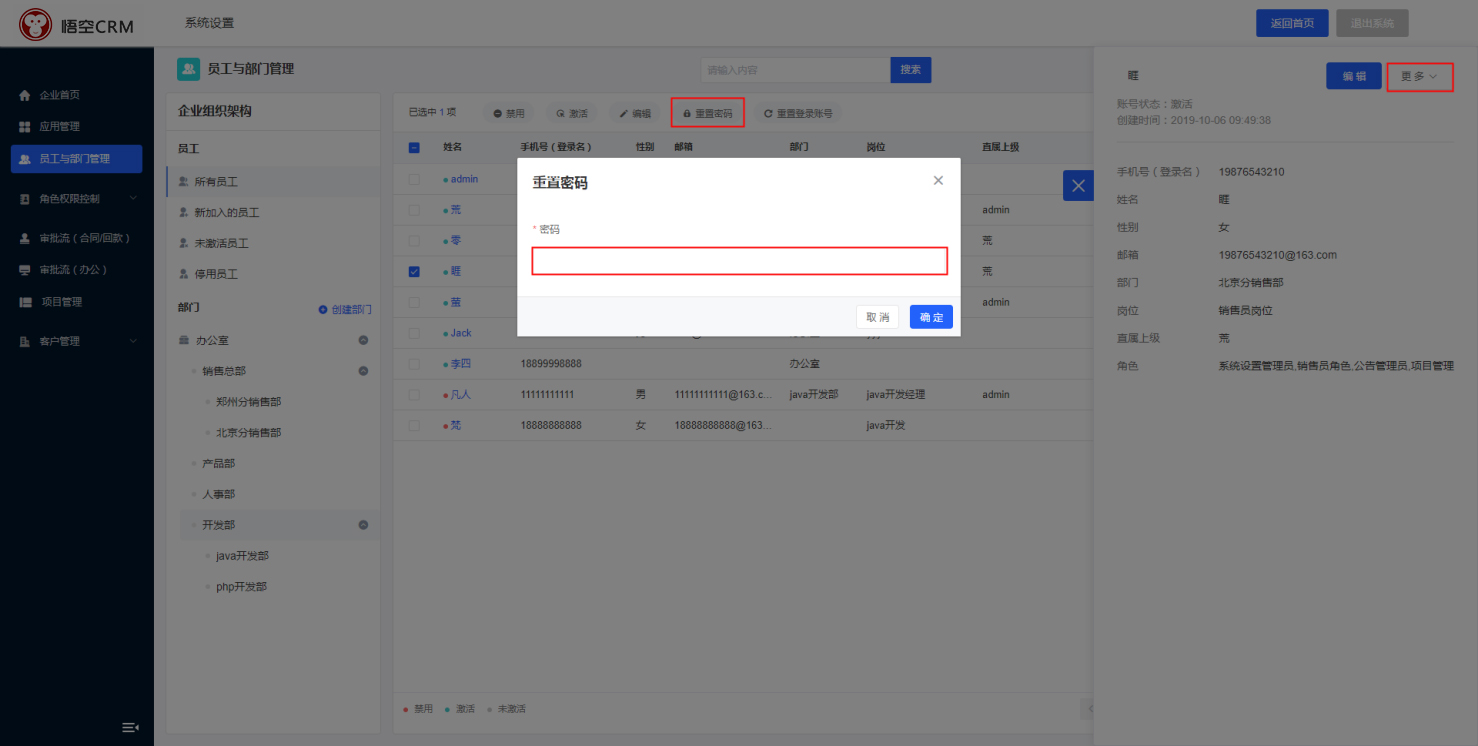
Task: Click the 审批流(合同/回款) person icon
Action: pos(25,239)
